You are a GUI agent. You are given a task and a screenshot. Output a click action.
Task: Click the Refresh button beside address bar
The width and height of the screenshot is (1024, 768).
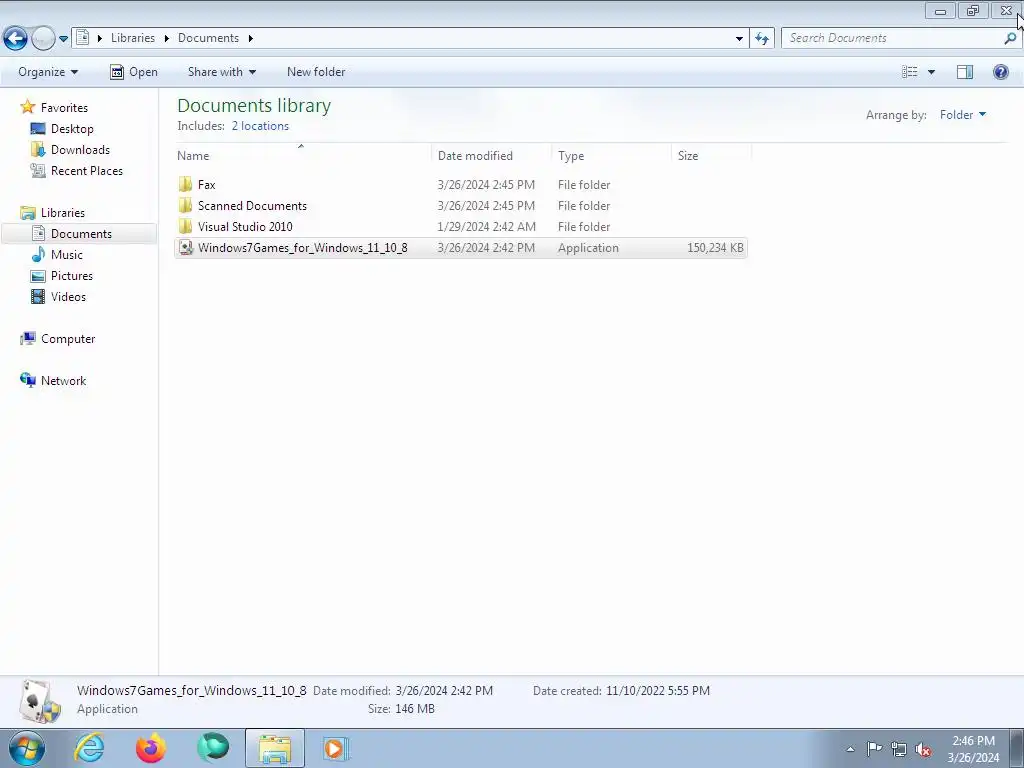pyautogui.click(x=762, y=39)
